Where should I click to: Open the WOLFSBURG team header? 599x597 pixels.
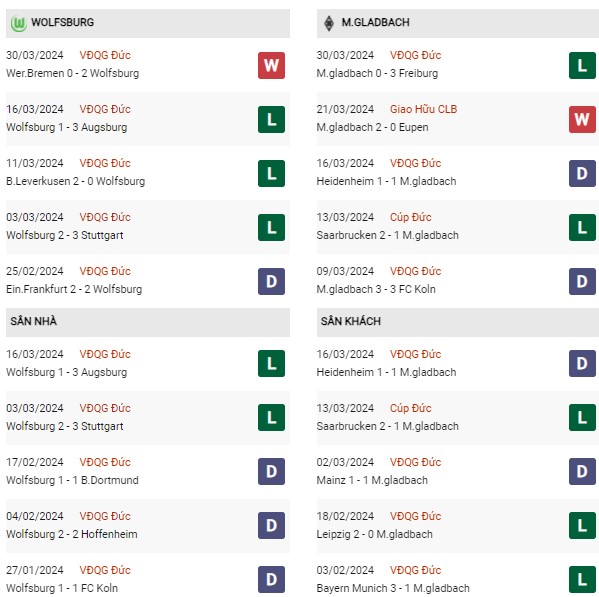point(148,23)
